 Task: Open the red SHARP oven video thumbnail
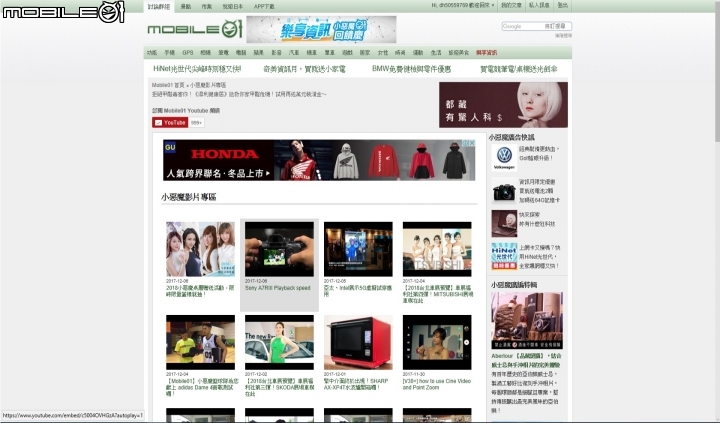click(358, 343)
